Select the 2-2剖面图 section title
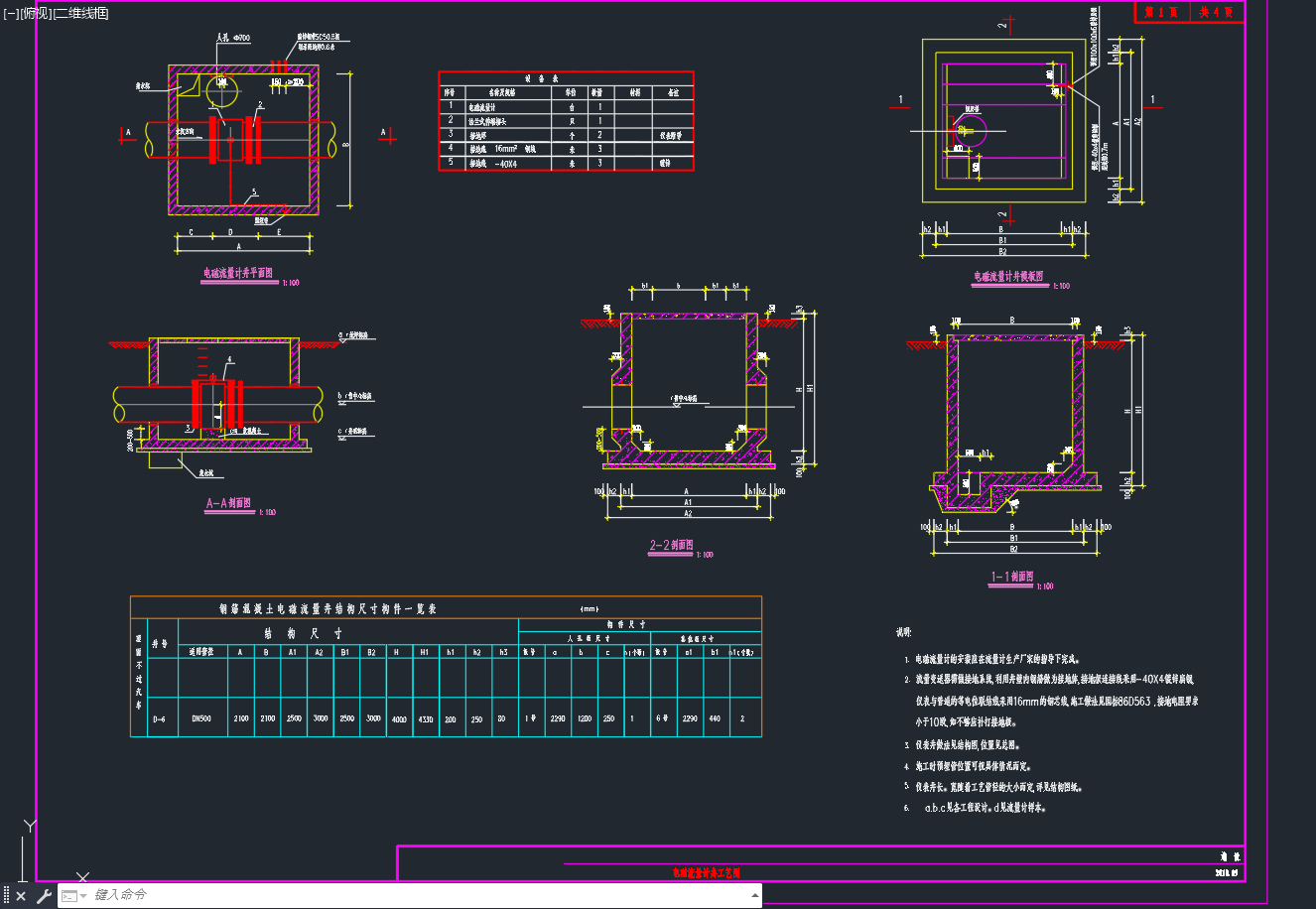 [672, 545]
